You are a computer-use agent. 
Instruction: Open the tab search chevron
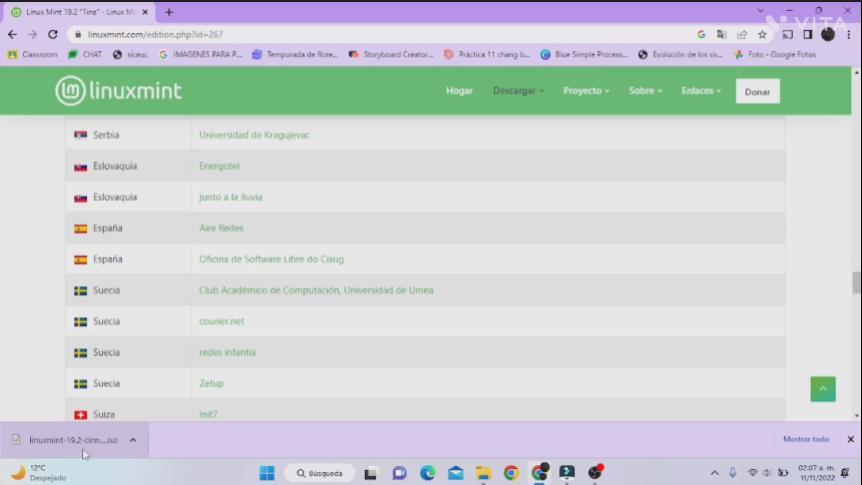[x=760, y=10]
